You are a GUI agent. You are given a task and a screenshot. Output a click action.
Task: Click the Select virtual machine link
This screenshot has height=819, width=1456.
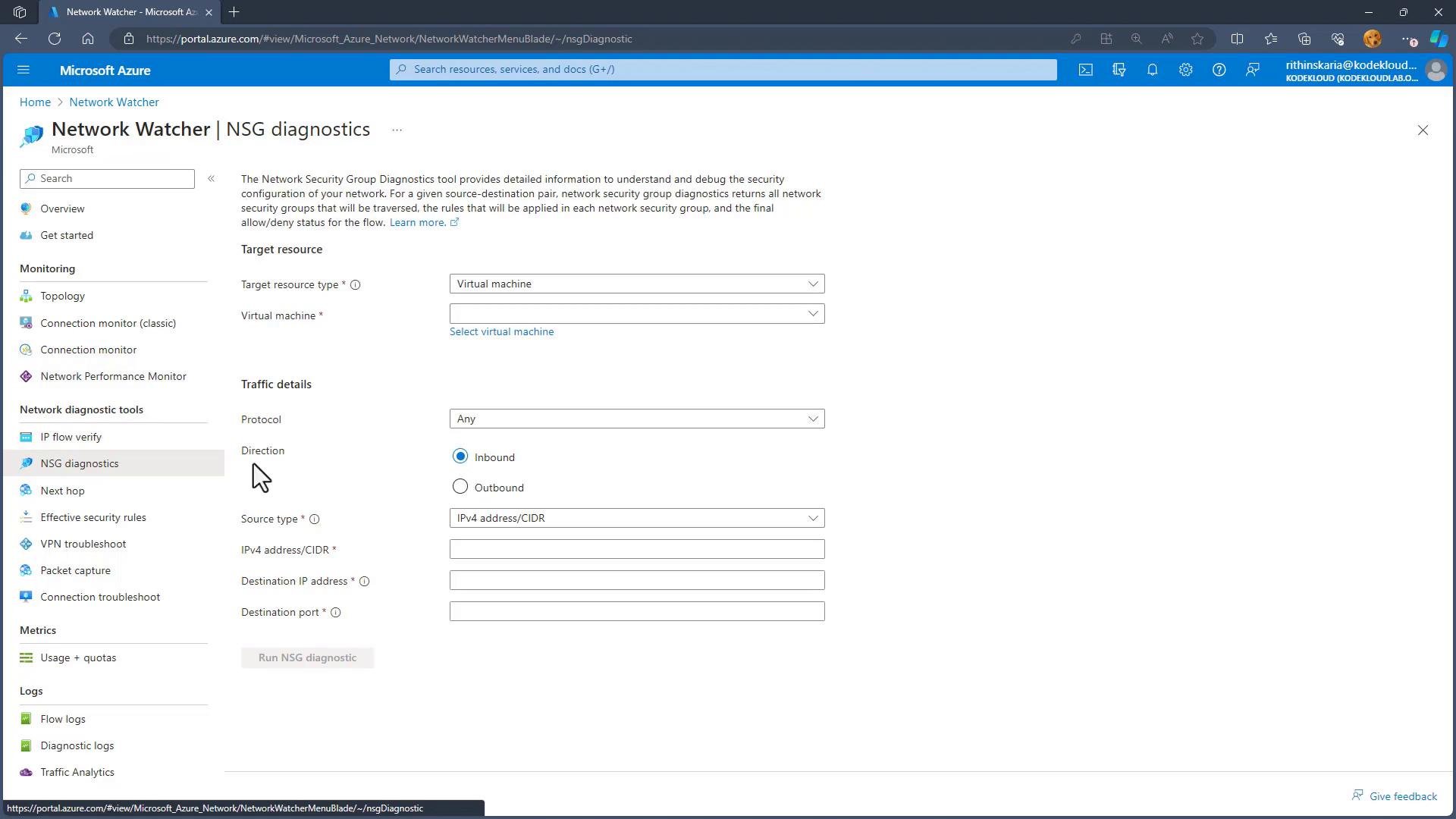tap(501, 331)
